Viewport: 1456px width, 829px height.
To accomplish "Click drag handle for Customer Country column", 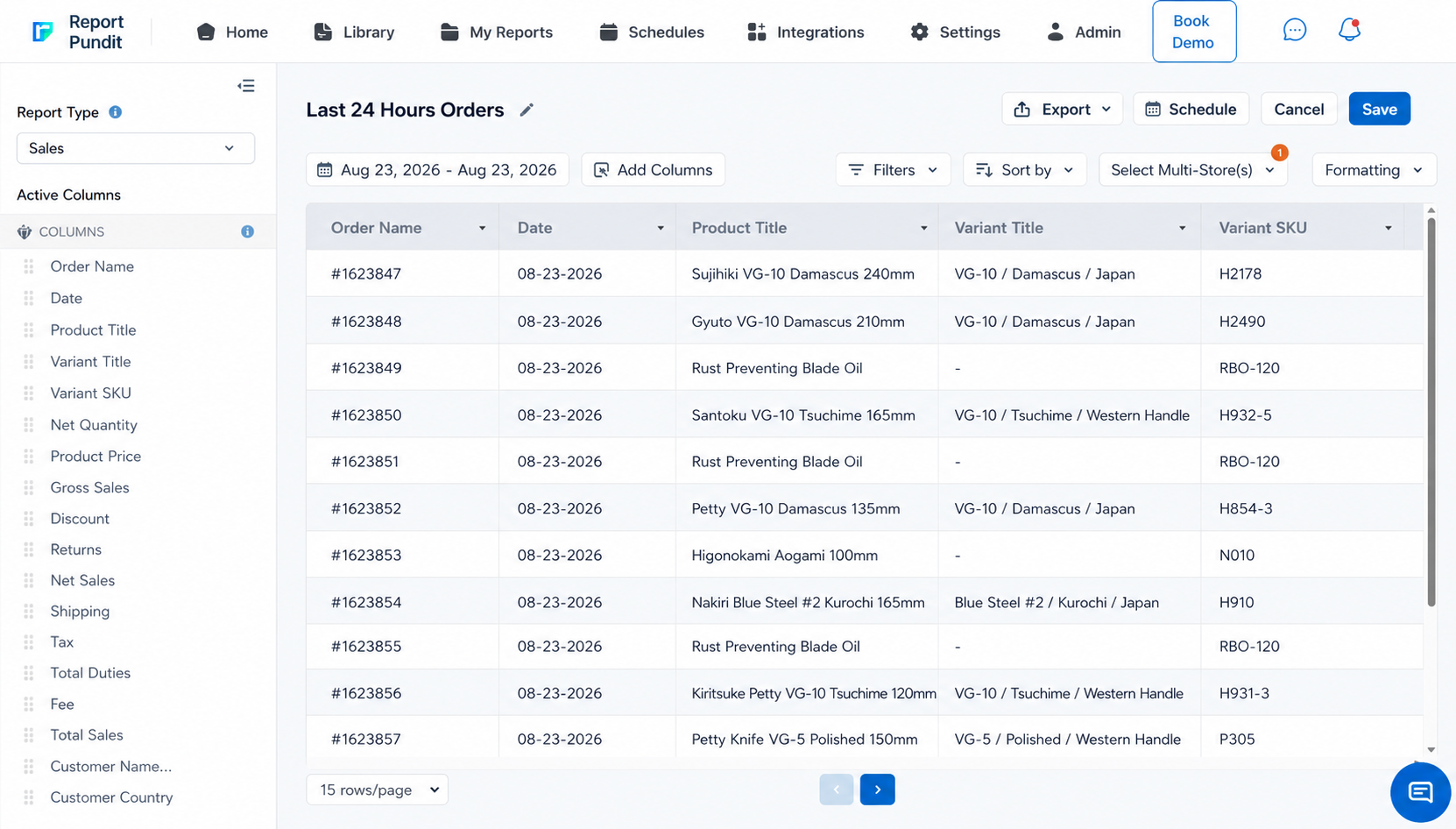I will pos(29,797).
